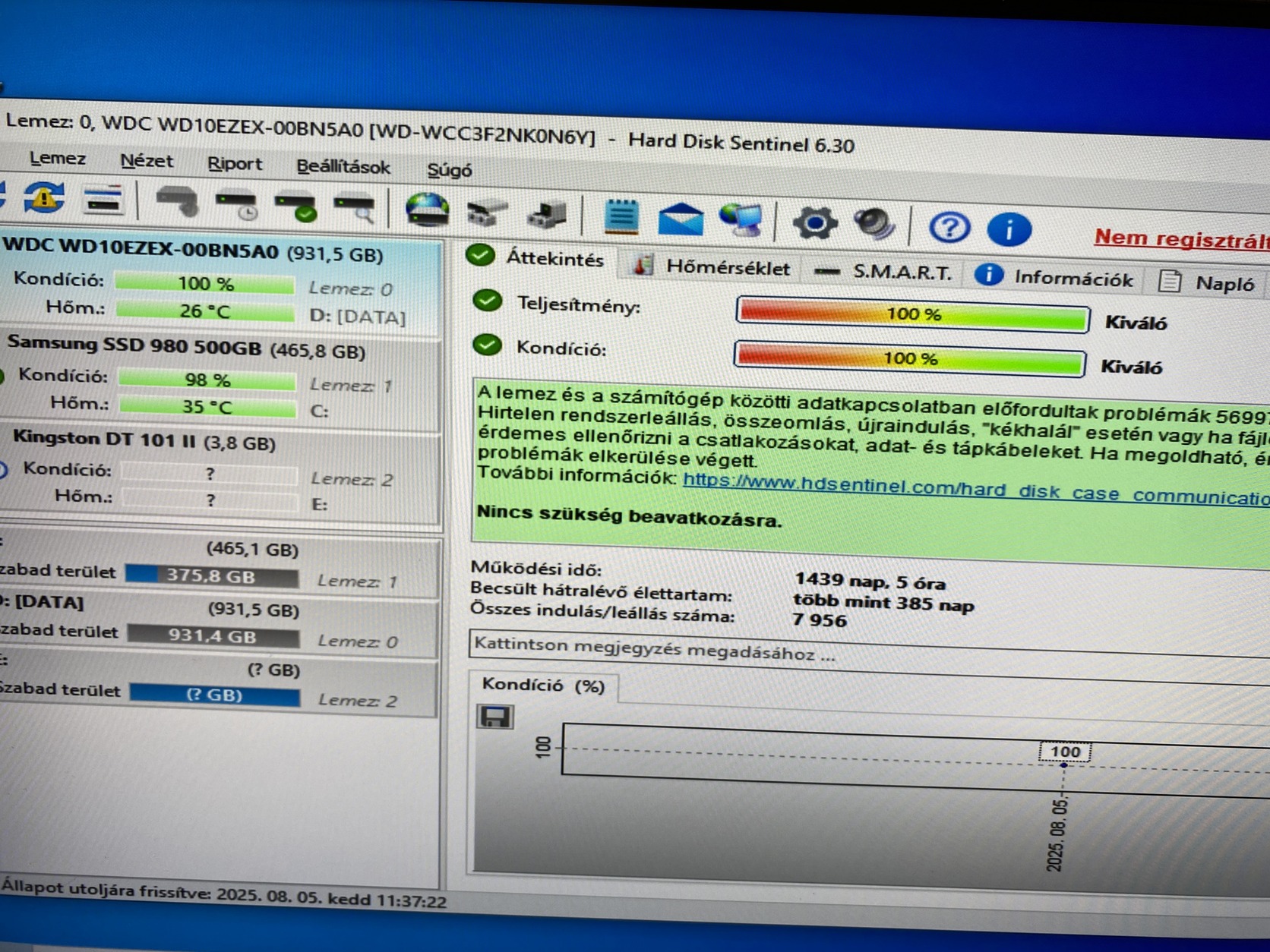Open the Beállítások menu
1270x952 pixels.
343,167
